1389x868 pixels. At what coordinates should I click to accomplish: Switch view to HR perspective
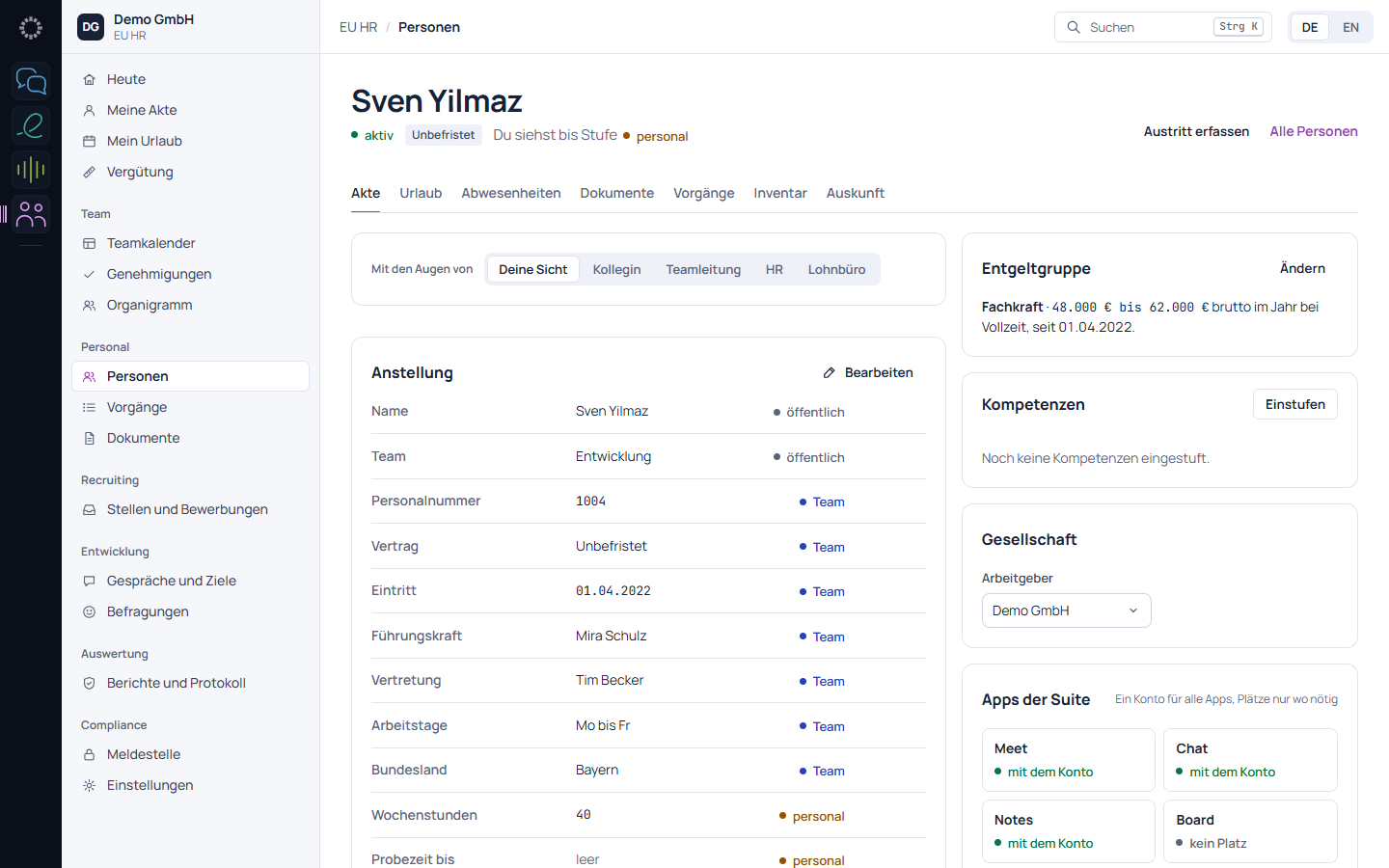(x=775, y=269)
